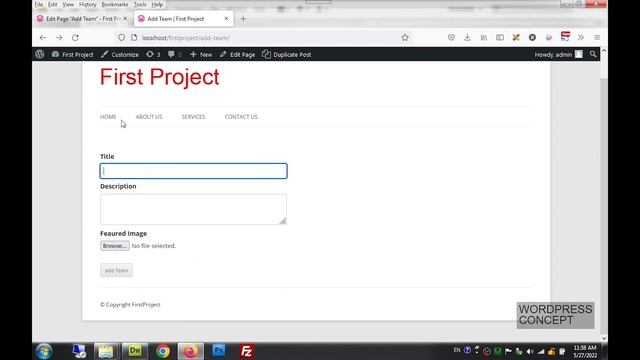Go to the ABOUT US page
This screenshot has width=640, height=360.
pyautogui.click(x=149, y=117)
